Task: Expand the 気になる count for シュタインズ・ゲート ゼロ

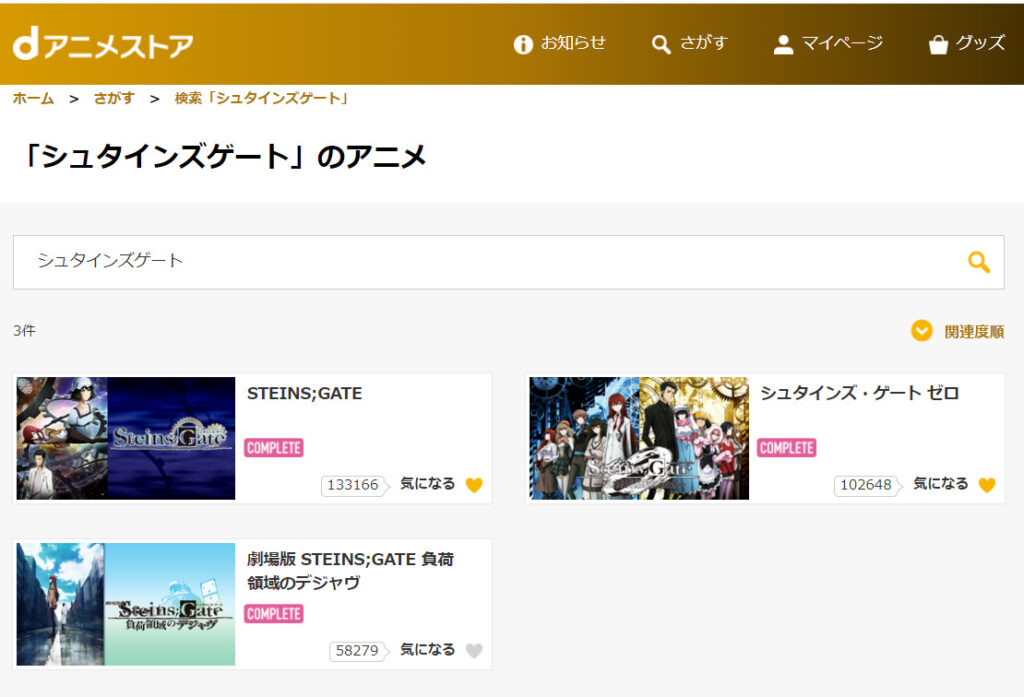Action: click(x=867, y=485)
